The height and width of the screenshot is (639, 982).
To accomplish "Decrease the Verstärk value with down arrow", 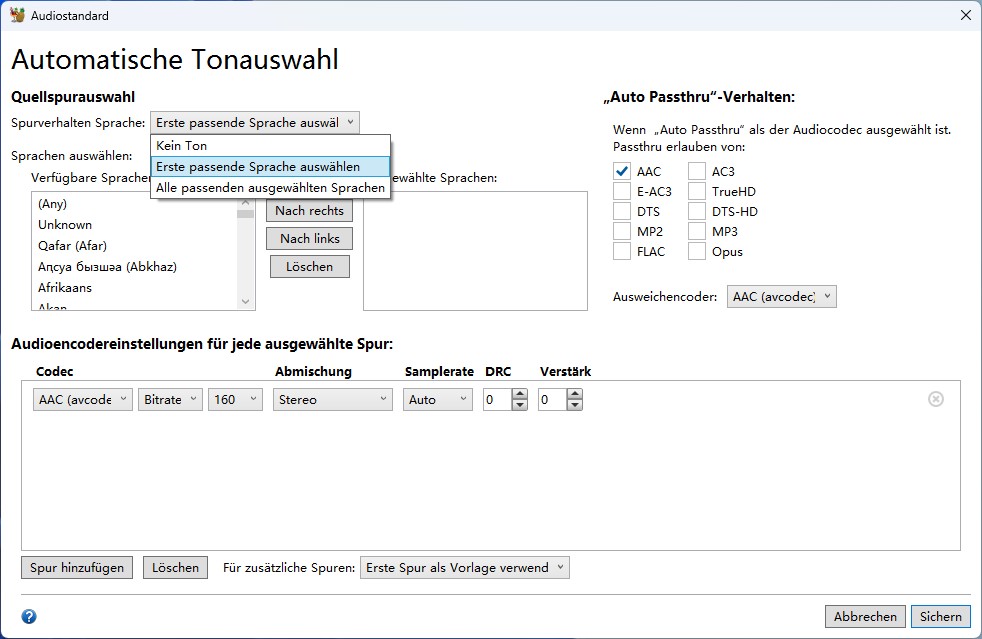I will [x=575, y=405].
